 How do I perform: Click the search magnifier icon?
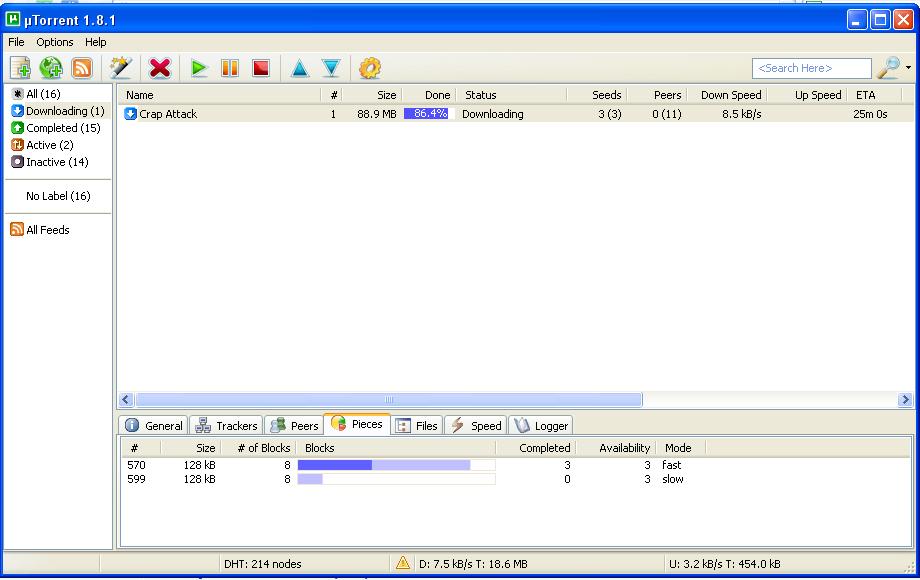point(888,68)
